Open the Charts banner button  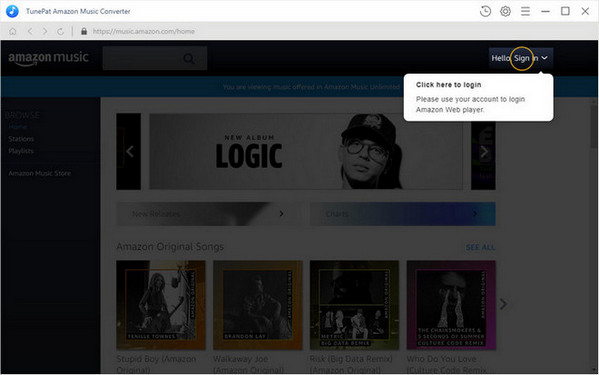point(403,214)
